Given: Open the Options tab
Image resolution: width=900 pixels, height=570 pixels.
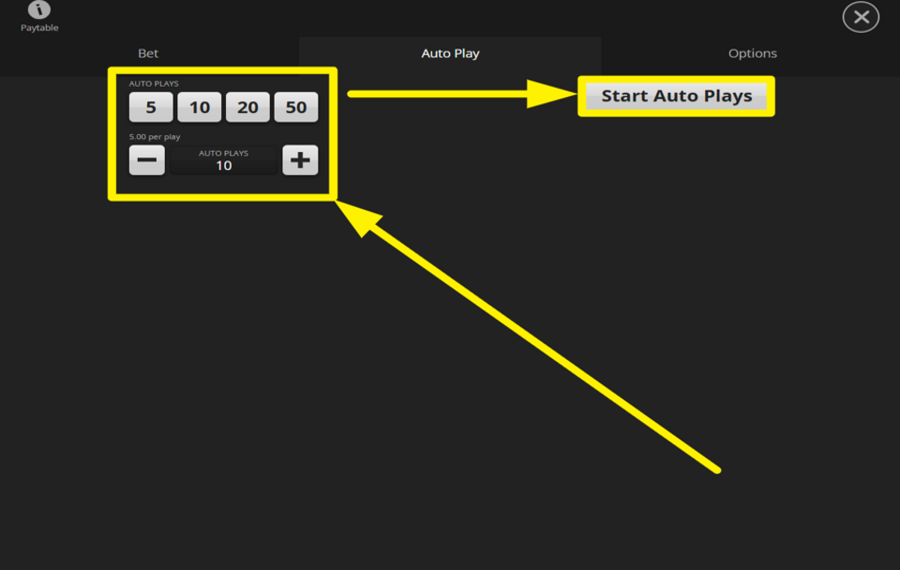Looking at the screenshot, I should tap(752, 53).
